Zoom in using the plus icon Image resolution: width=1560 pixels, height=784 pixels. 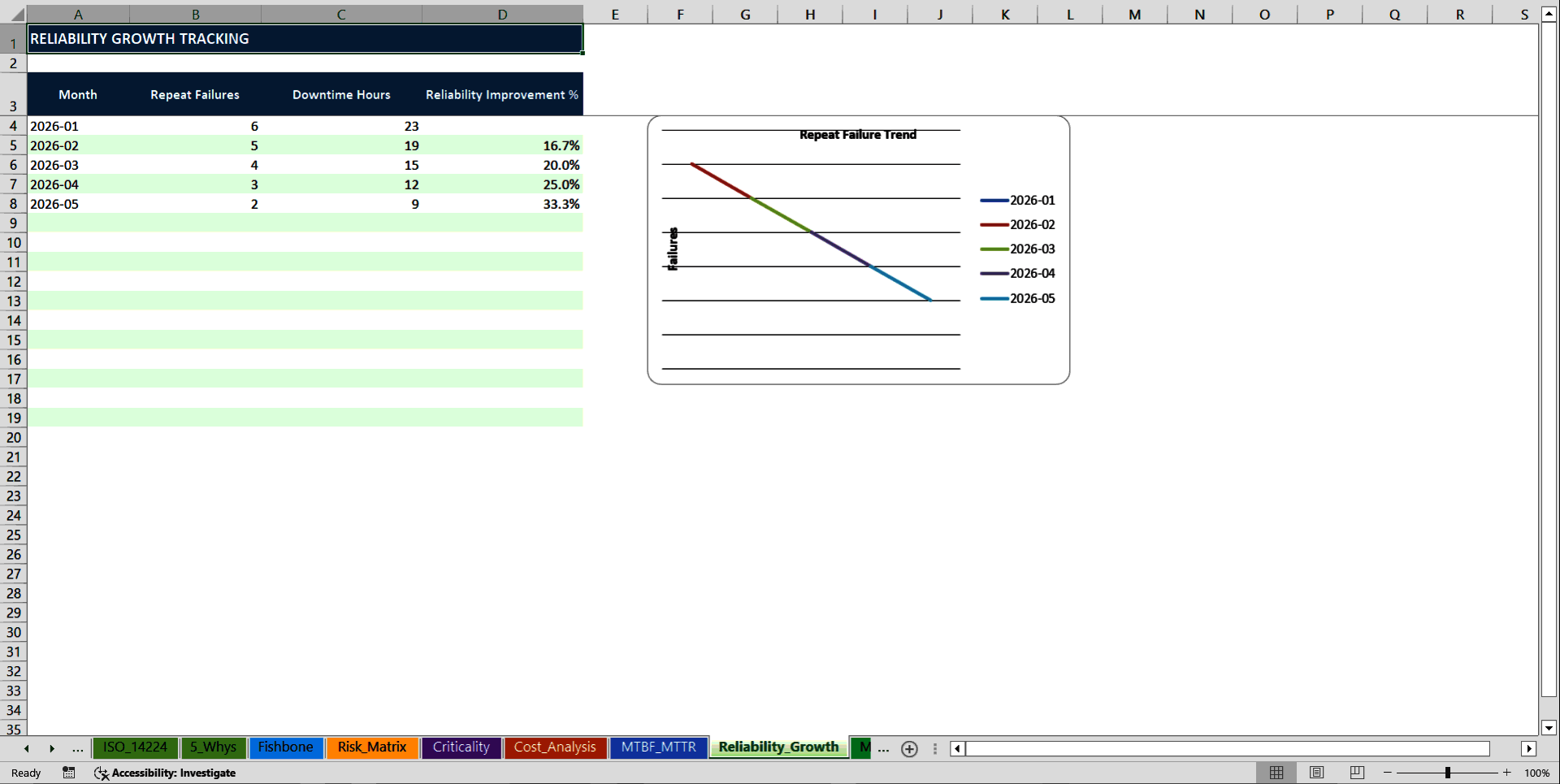coord(1506,773)
